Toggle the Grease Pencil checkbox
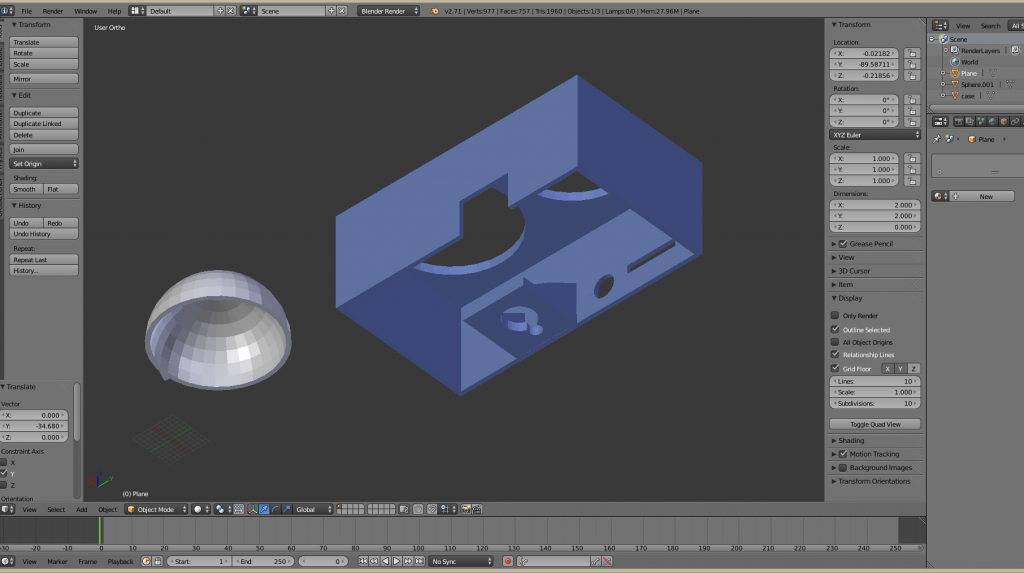1024x573 pixels. coord(842,244)
